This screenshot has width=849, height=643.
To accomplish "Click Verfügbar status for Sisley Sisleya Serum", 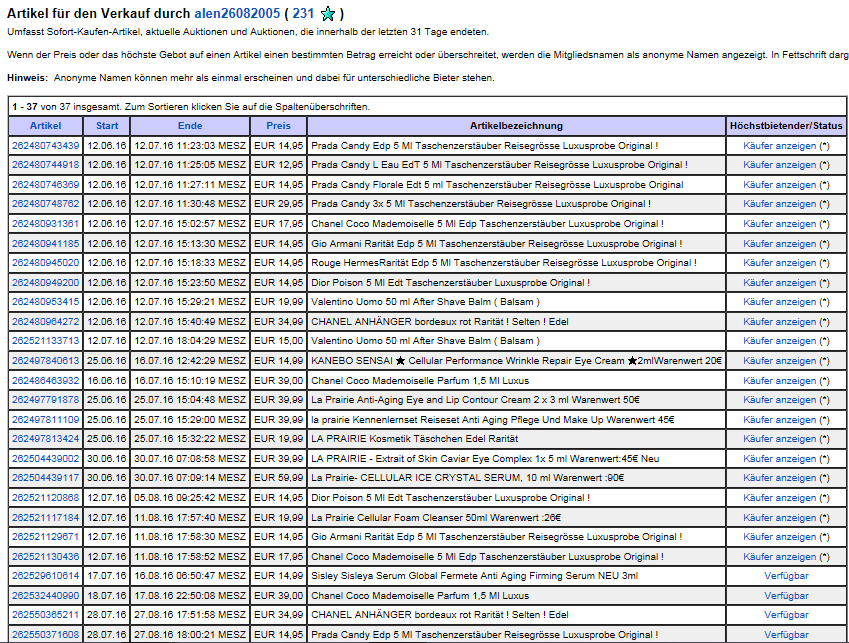I will click(x=786, y=575).
